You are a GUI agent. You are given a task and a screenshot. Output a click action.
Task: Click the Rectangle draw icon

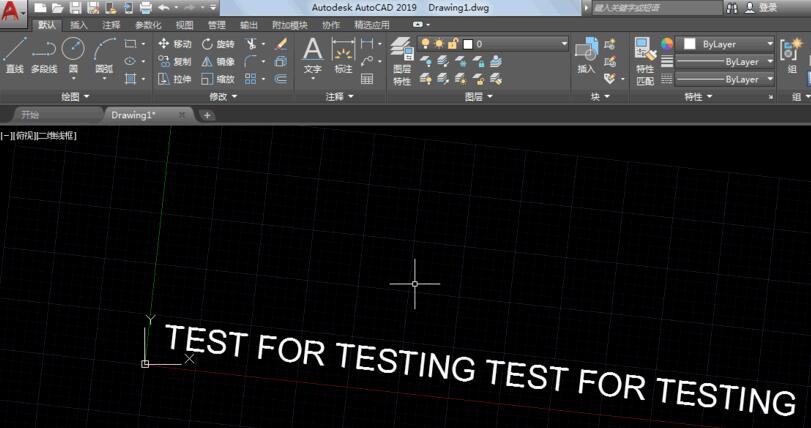(130, 44)
